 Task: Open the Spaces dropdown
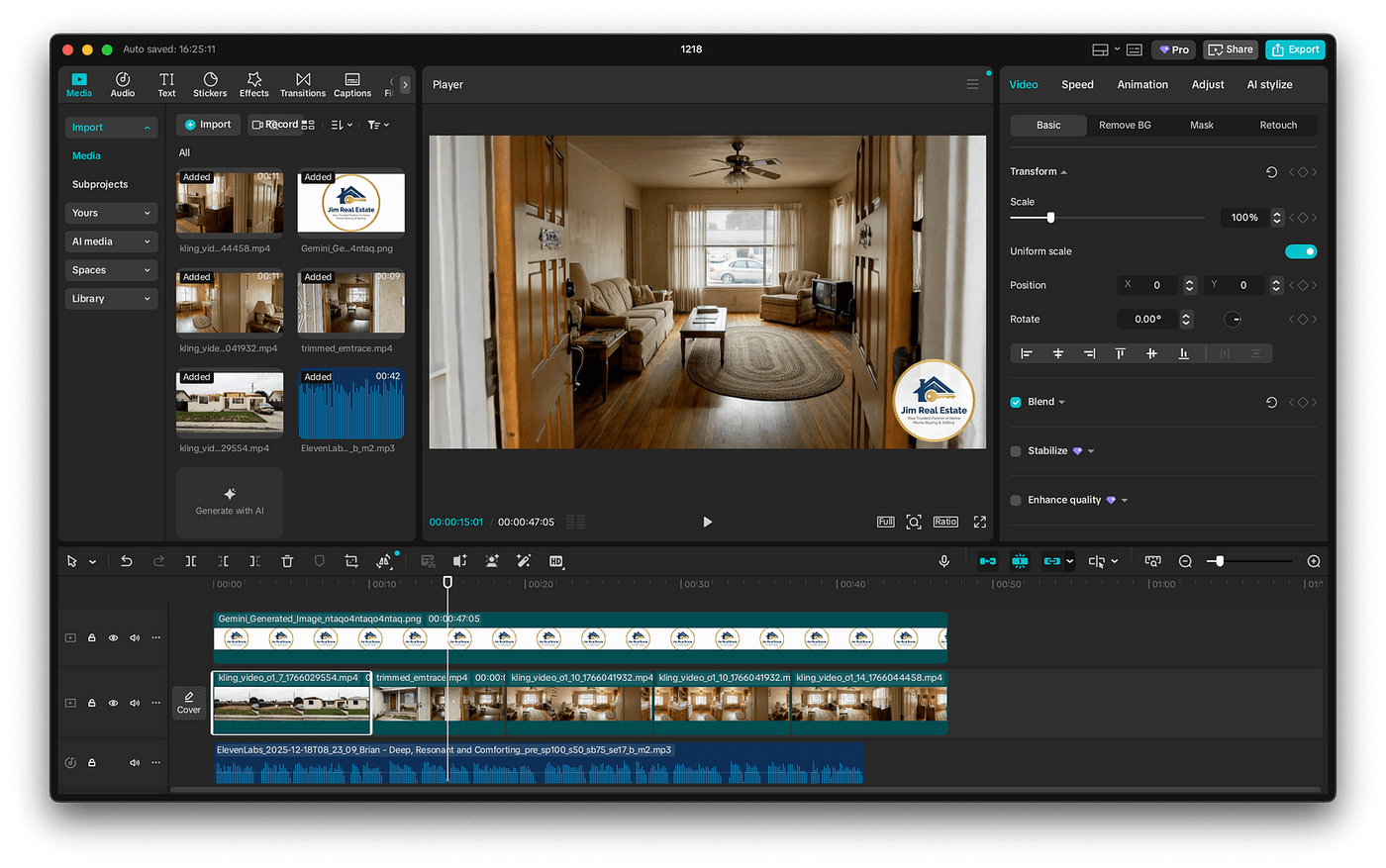[x=111, y=270]
